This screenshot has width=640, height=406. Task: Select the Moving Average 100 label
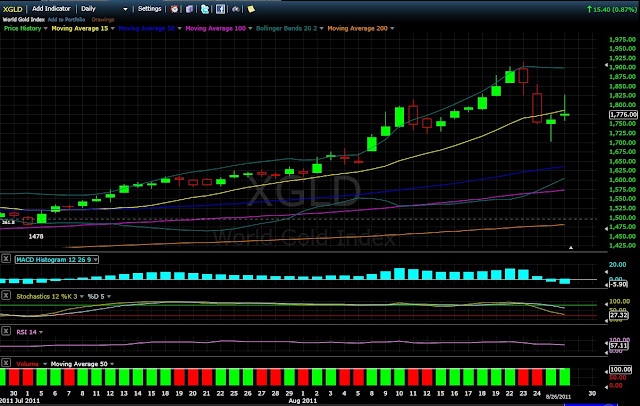tap(216, 28)
